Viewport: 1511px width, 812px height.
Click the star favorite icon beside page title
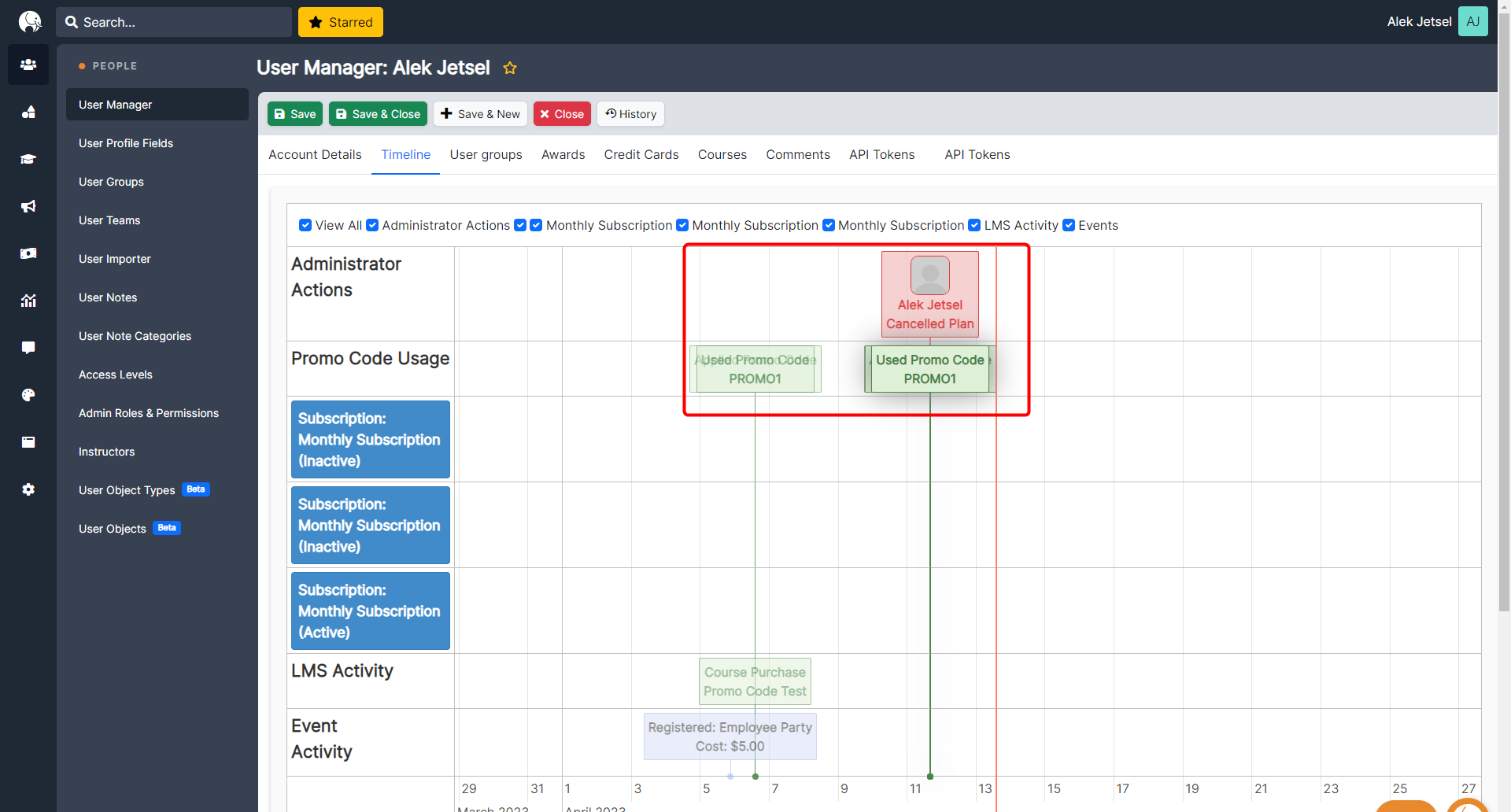pyautogui.click(x=510, y=68)
